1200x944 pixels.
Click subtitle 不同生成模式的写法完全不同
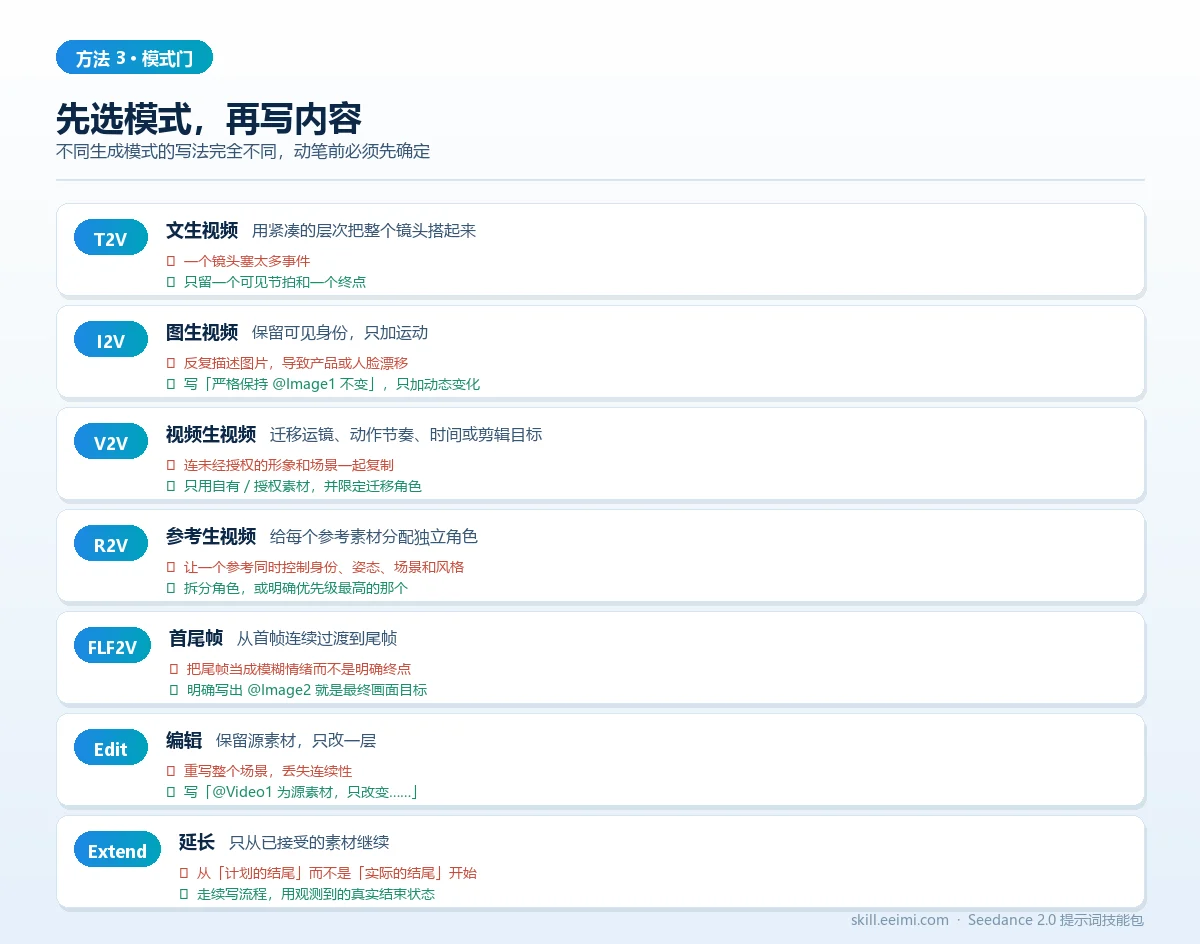pos(243,152)
